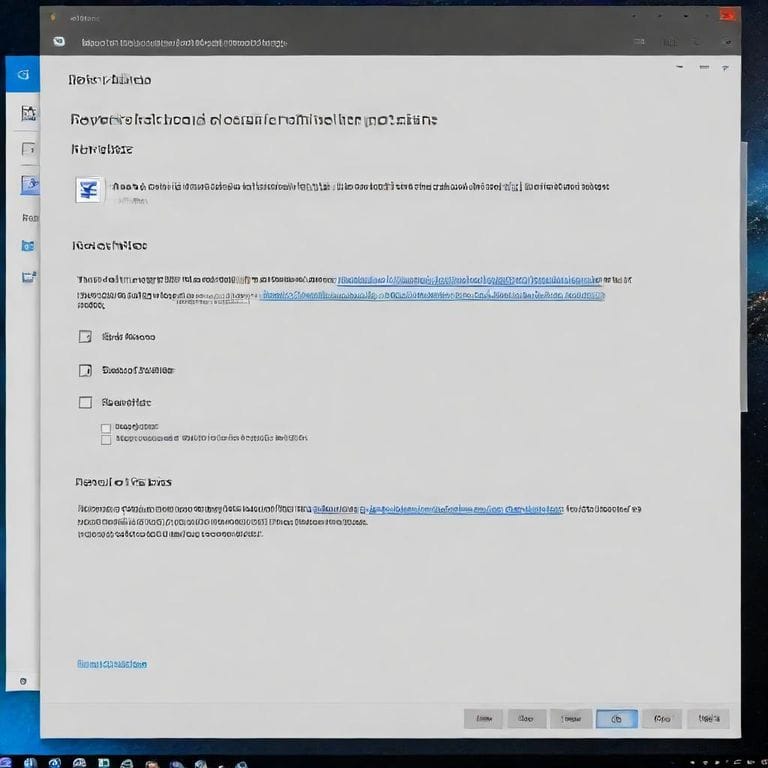Select the blue folder icon in the background sidebar
Screen dimensions: 768x768
(x=28, y=245)
